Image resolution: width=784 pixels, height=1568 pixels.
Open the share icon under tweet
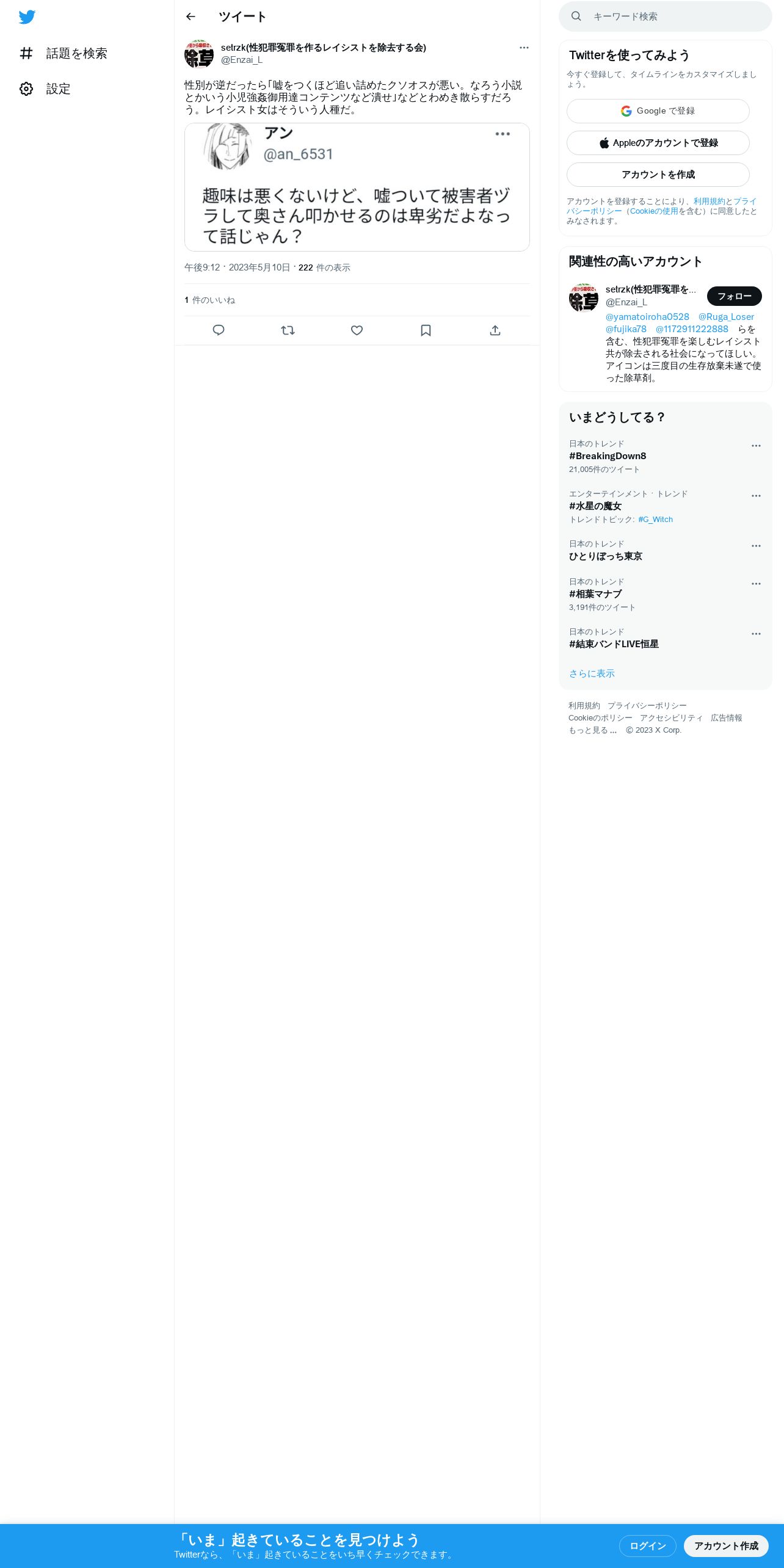(x=495, y=330)
